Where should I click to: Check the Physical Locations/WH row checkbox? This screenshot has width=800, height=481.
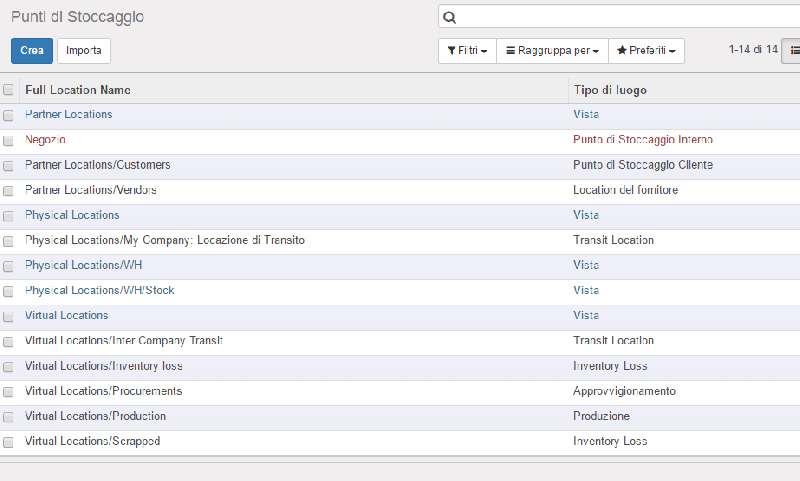(8, 266)
